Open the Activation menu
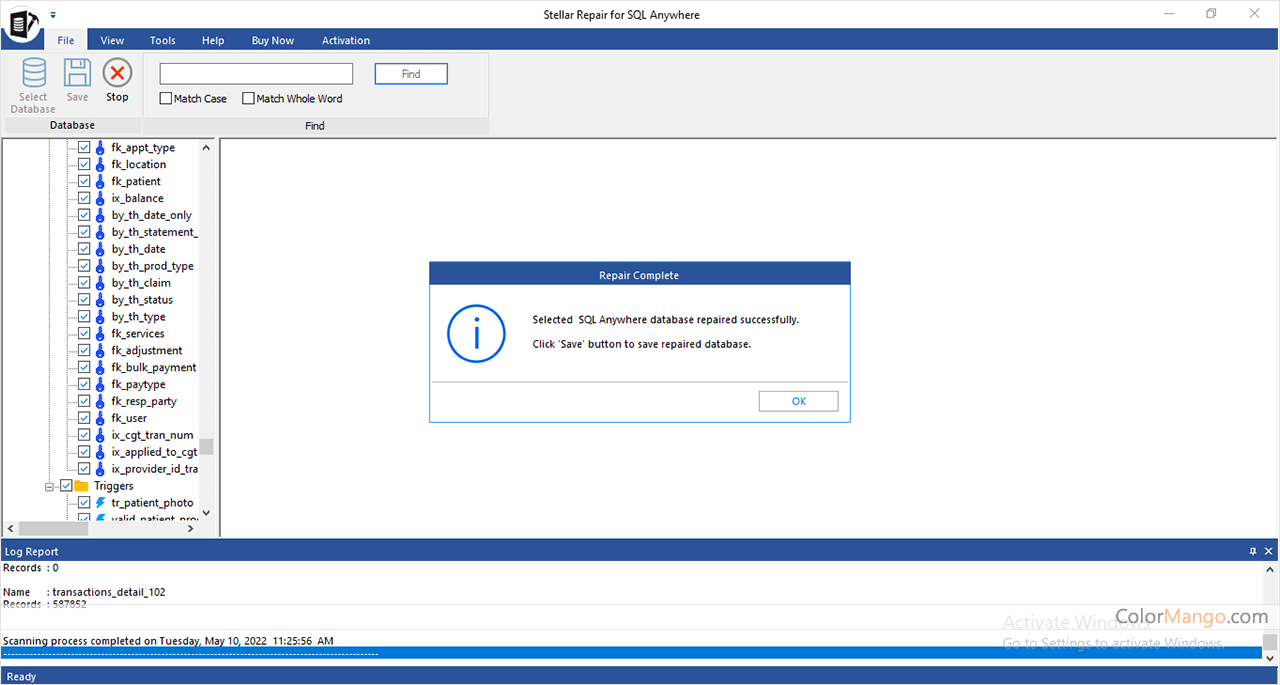This screenshot has height=685, width=1280. [346, 40]
